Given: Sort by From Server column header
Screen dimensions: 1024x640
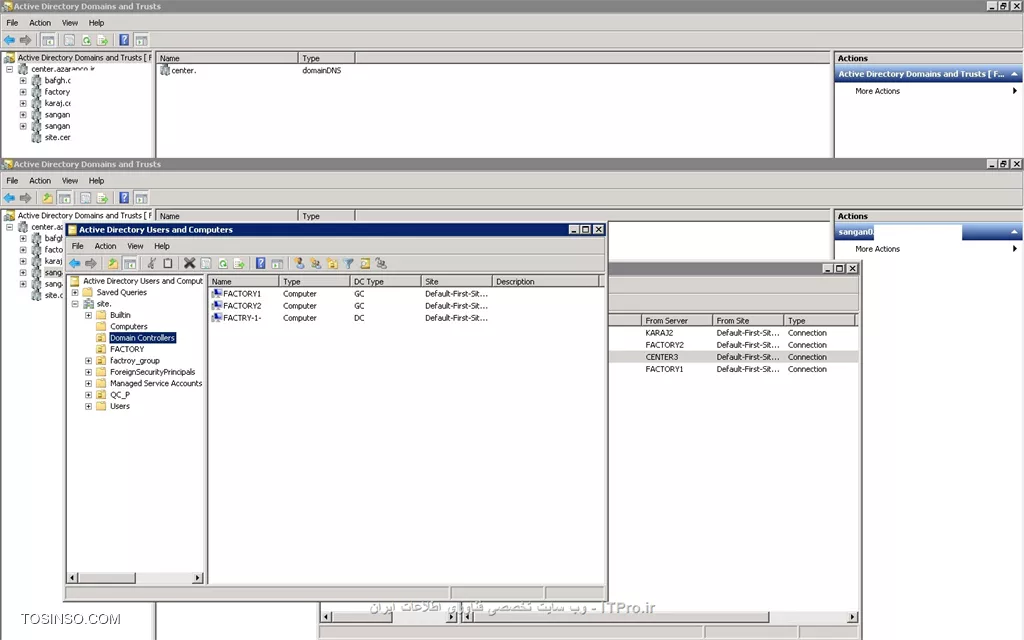Looking at the screenshot, I should tap(677, 321).
